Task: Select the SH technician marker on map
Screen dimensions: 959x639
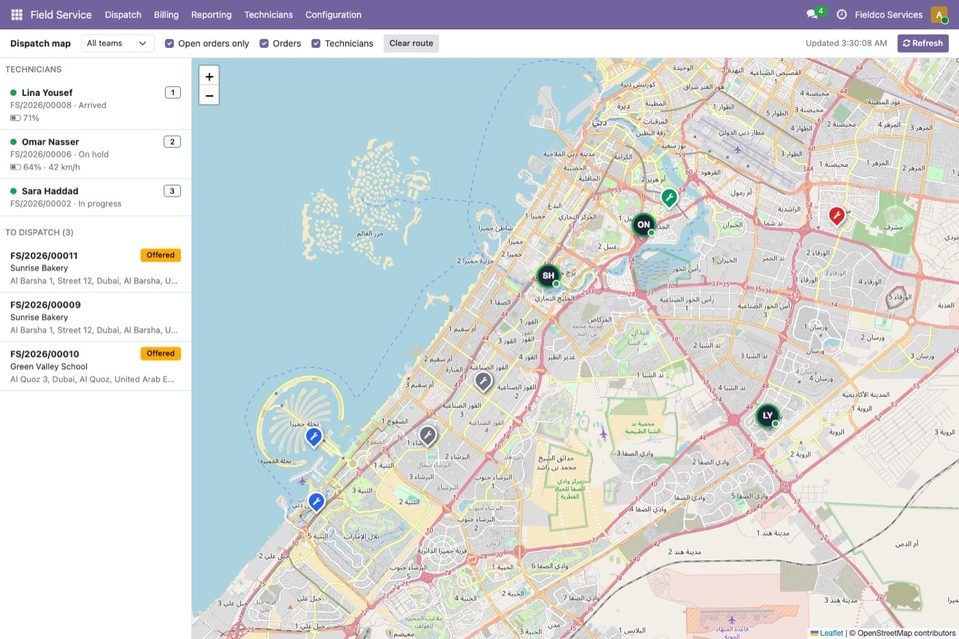Action: [549, 276]
